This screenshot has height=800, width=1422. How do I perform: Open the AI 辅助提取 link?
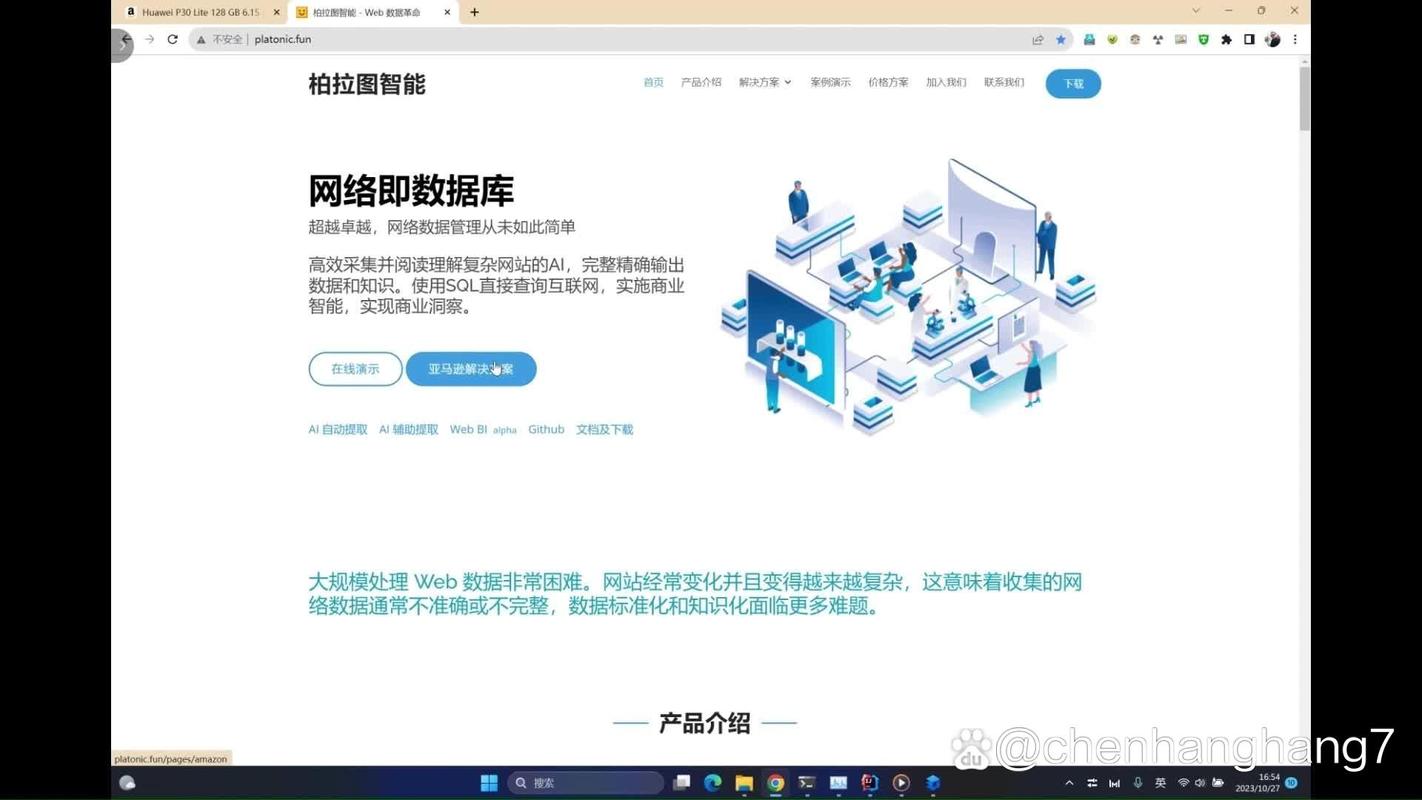(x=408, y=430)
